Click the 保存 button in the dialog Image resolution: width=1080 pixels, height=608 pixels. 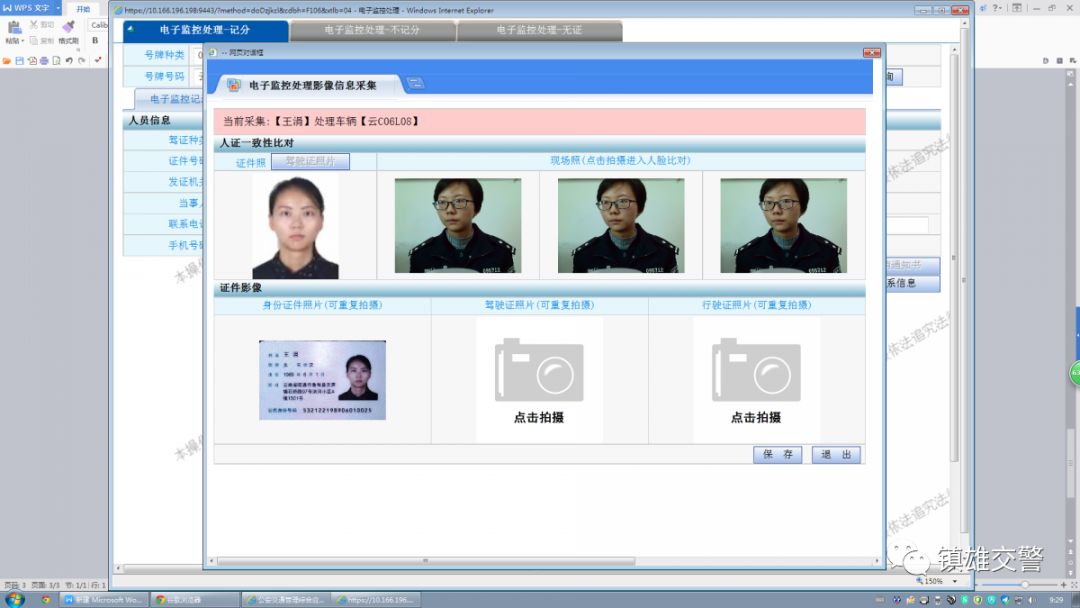click(x=778, y=454)
